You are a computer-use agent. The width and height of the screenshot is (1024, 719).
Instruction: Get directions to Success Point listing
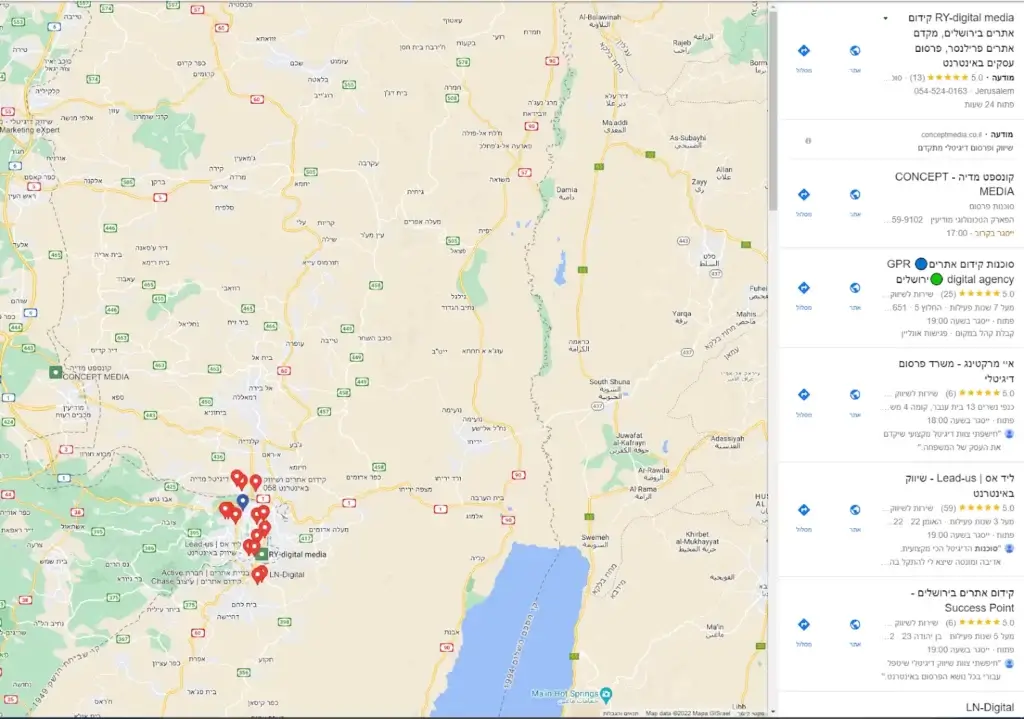[804, 624]
